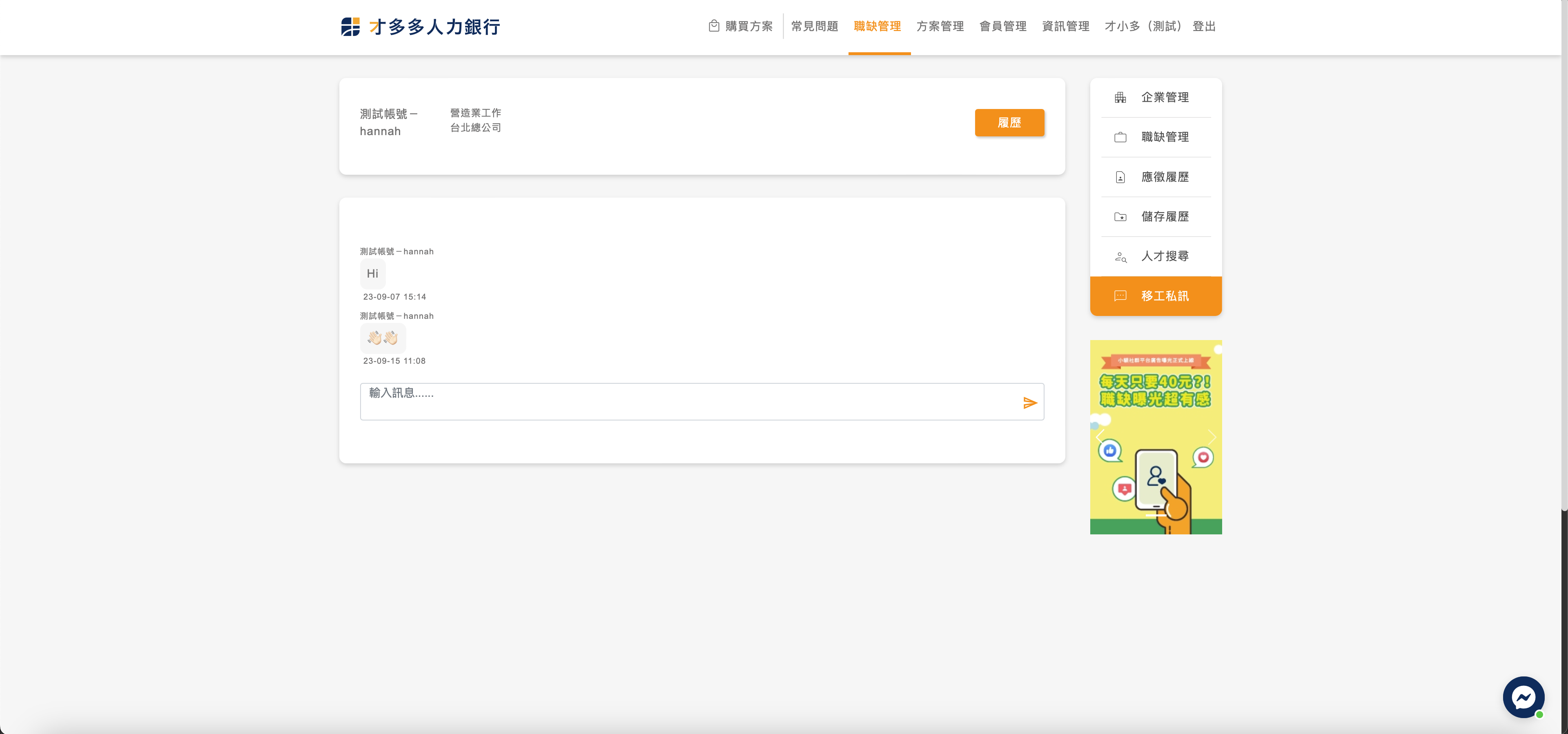The width and height of the screenshot is (1568, 734).
Task: Click 登出 to log out
Action: pyautogui.click(x=1203, y=26)
